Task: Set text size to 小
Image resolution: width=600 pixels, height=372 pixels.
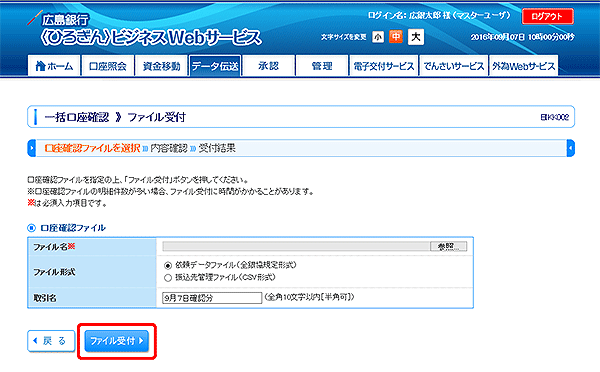Action: 378,37
